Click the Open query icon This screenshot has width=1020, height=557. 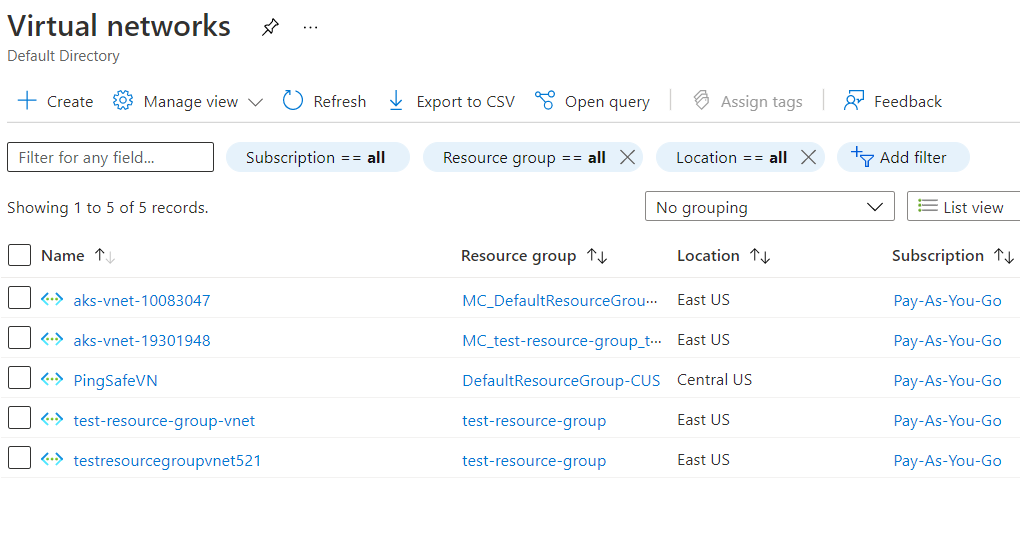coord(545,101)
